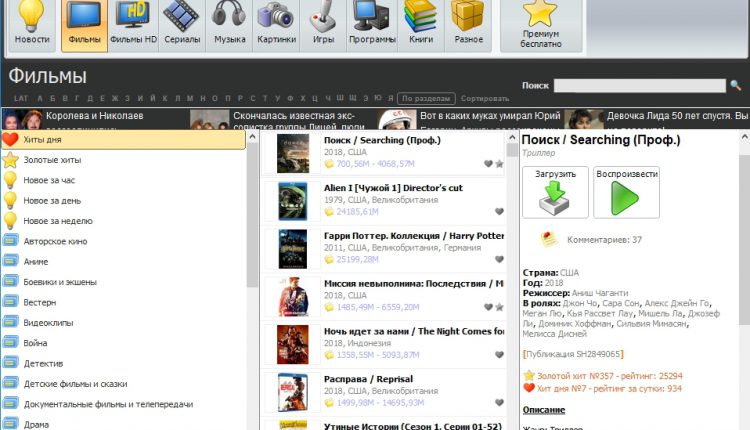Click the Harry Potter poster thumbnail

click(x=293, y=249)
